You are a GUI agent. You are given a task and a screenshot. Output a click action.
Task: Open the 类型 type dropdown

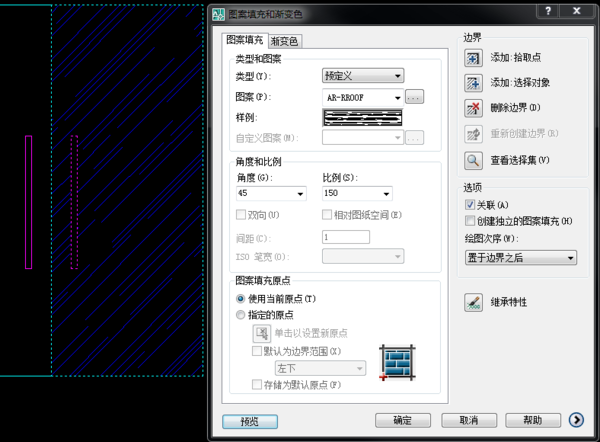coord(363,76)
